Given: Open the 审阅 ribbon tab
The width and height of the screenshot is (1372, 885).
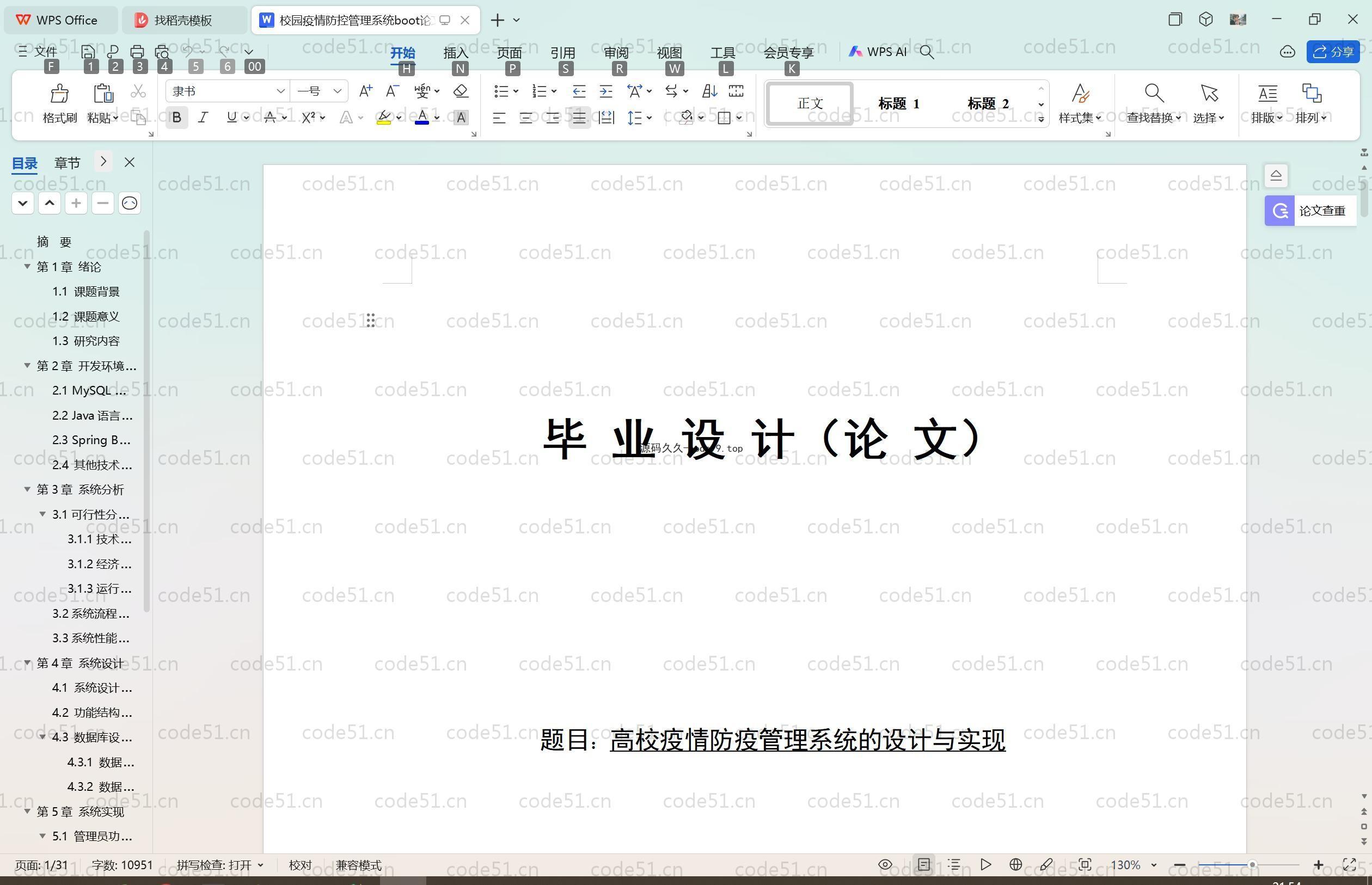Looking at the screenshot, I should [616, 52].
